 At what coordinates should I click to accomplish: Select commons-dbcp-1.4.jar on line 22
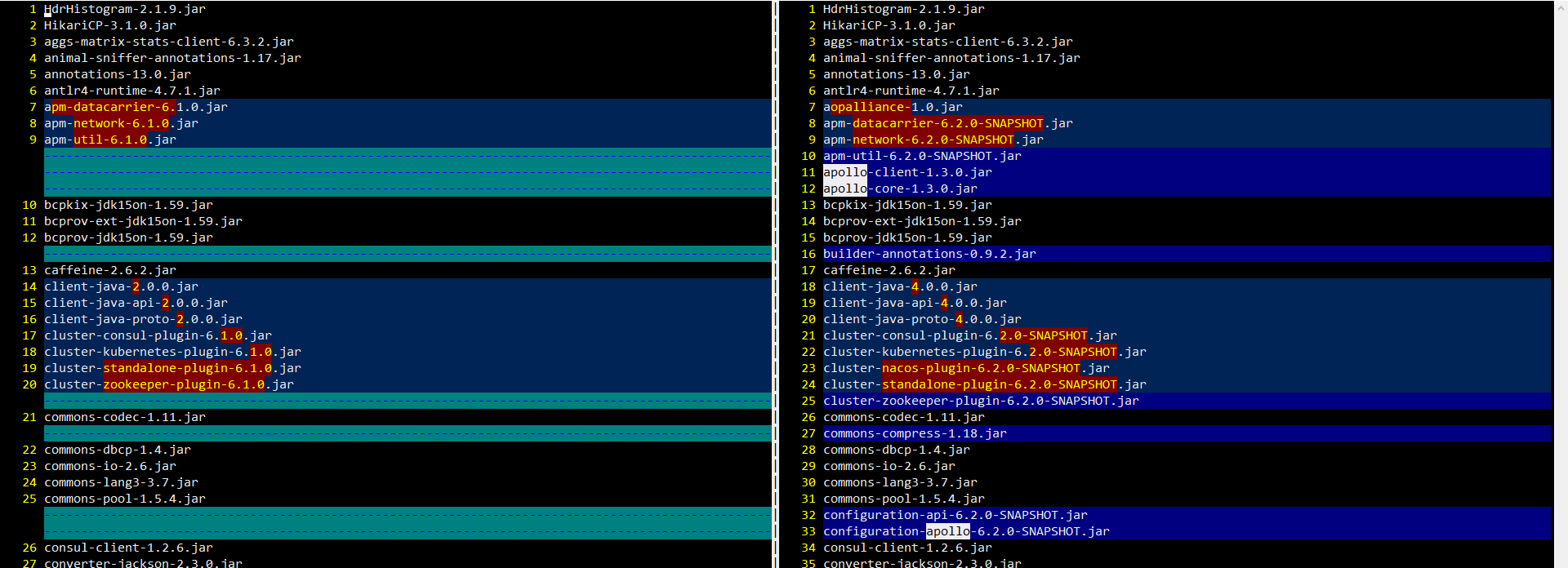tap(118, 450)
